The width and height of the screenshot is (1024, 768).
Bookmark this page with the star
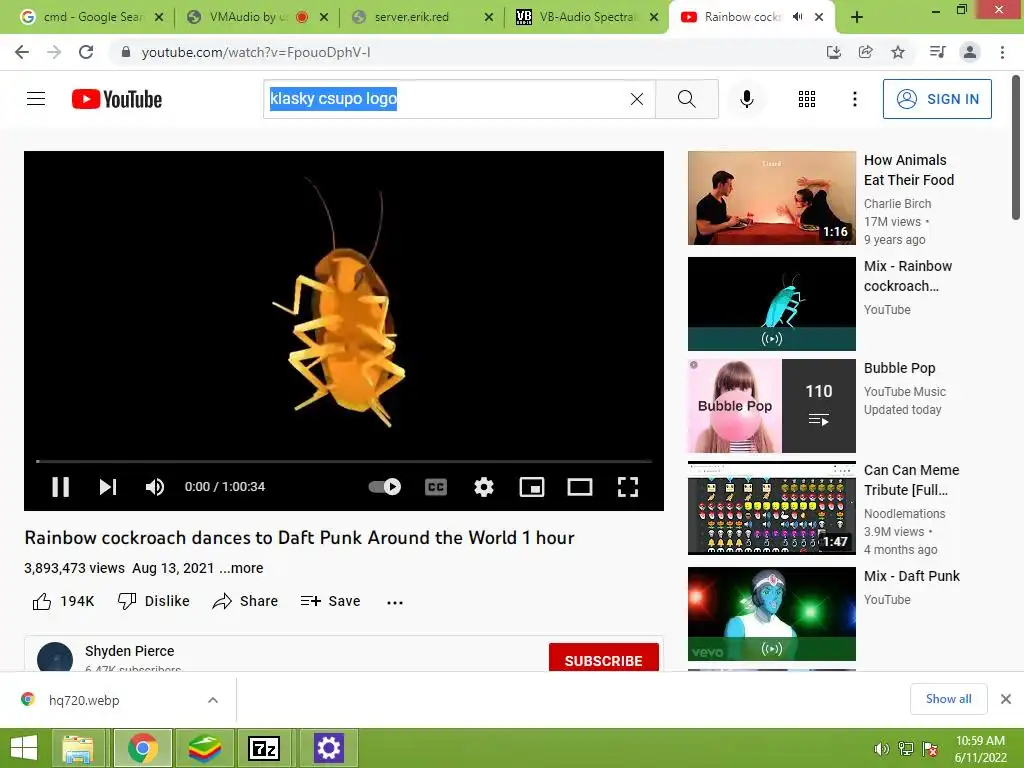(898, 52)
